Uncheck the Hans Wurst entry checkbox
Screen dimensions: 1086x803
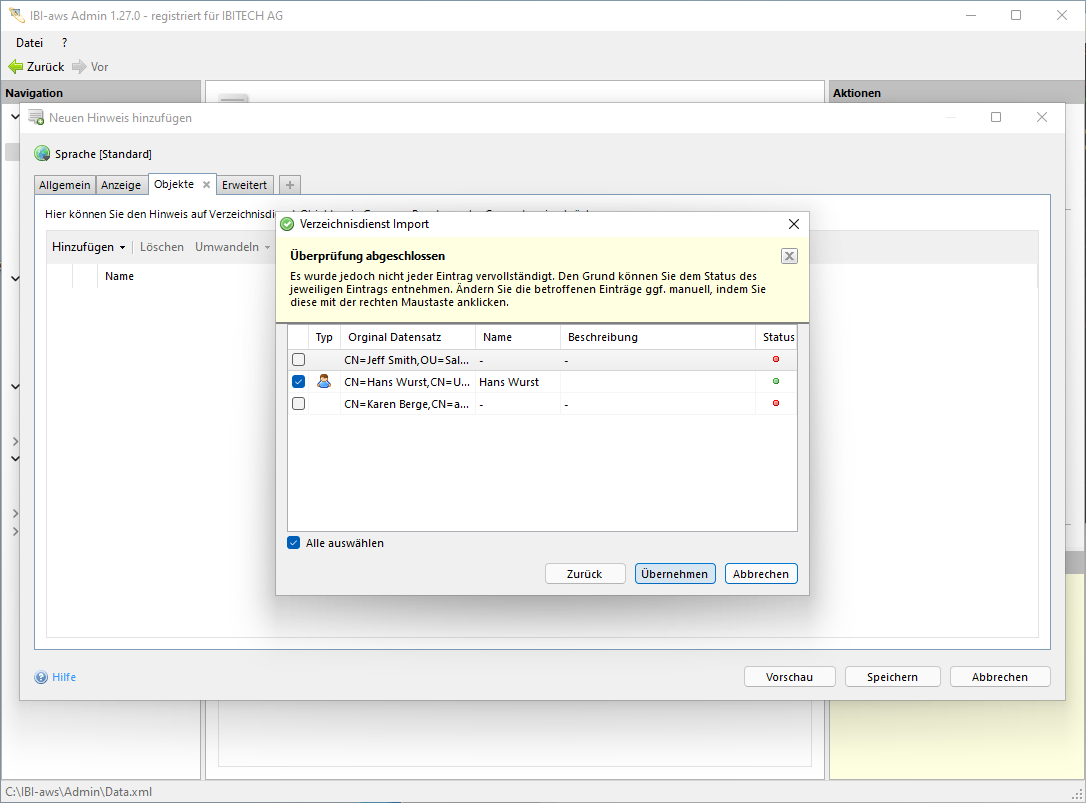[298, 382]
